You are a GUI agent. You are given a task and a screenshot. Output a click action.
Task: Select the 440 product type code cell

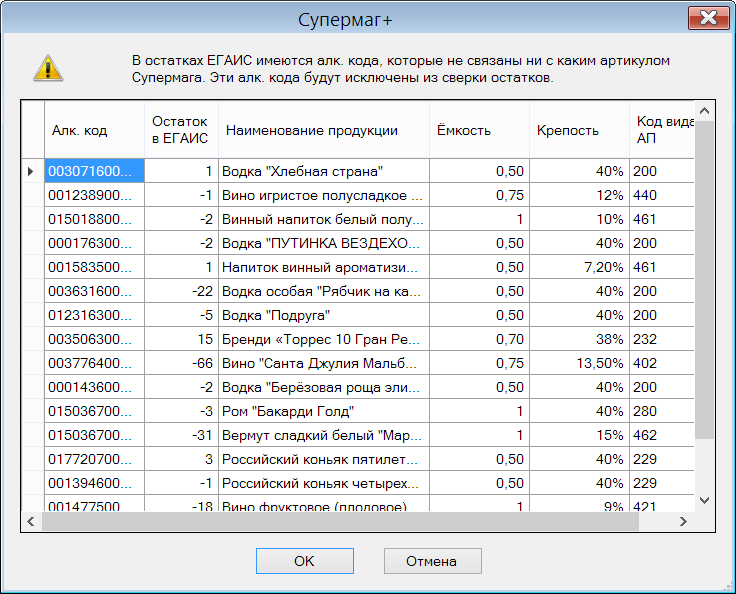pyautogui.click(x=662, y=195)
